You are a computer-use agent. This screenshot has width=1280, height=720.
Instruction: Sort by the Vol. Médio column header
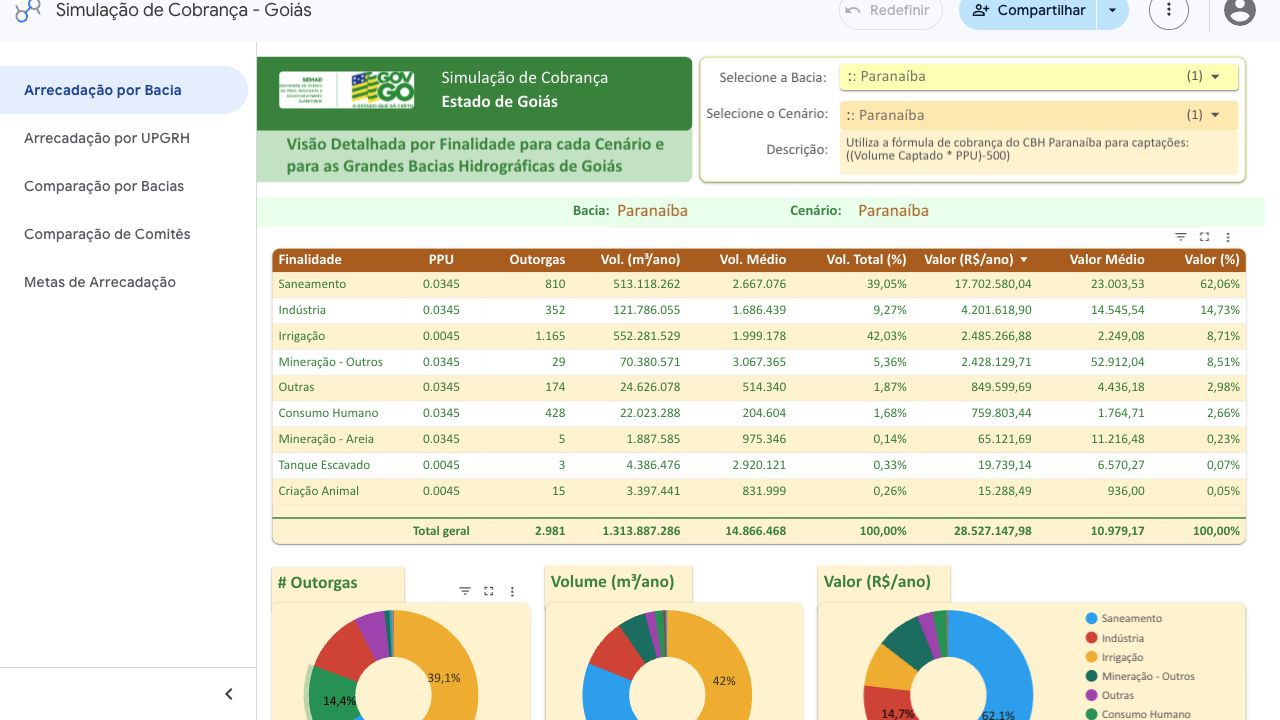tap(753, 260)
